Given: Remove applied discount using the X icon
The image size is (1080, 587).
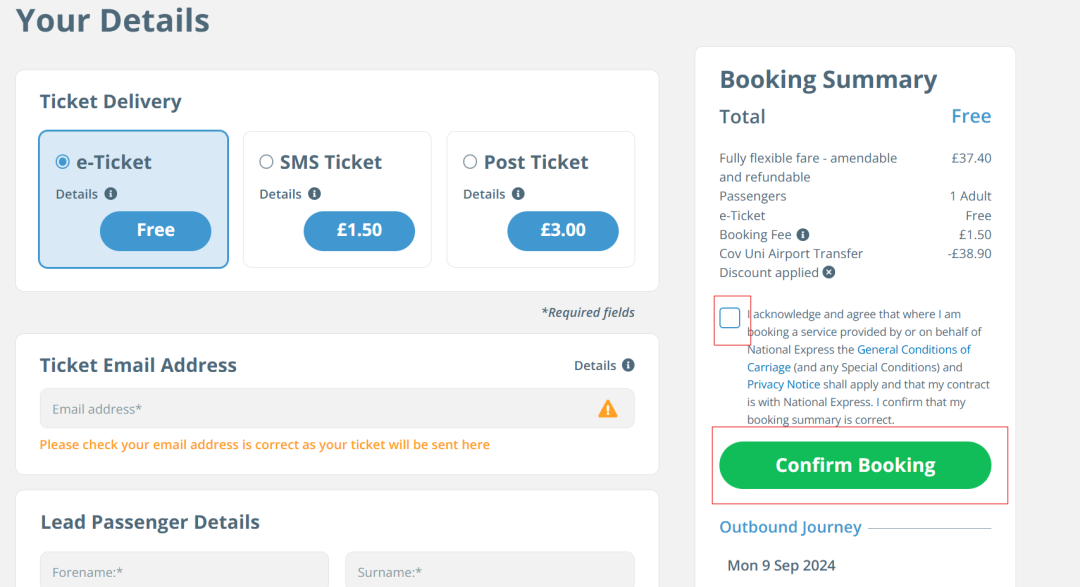Looking at the screenshot, I should 829,273.
